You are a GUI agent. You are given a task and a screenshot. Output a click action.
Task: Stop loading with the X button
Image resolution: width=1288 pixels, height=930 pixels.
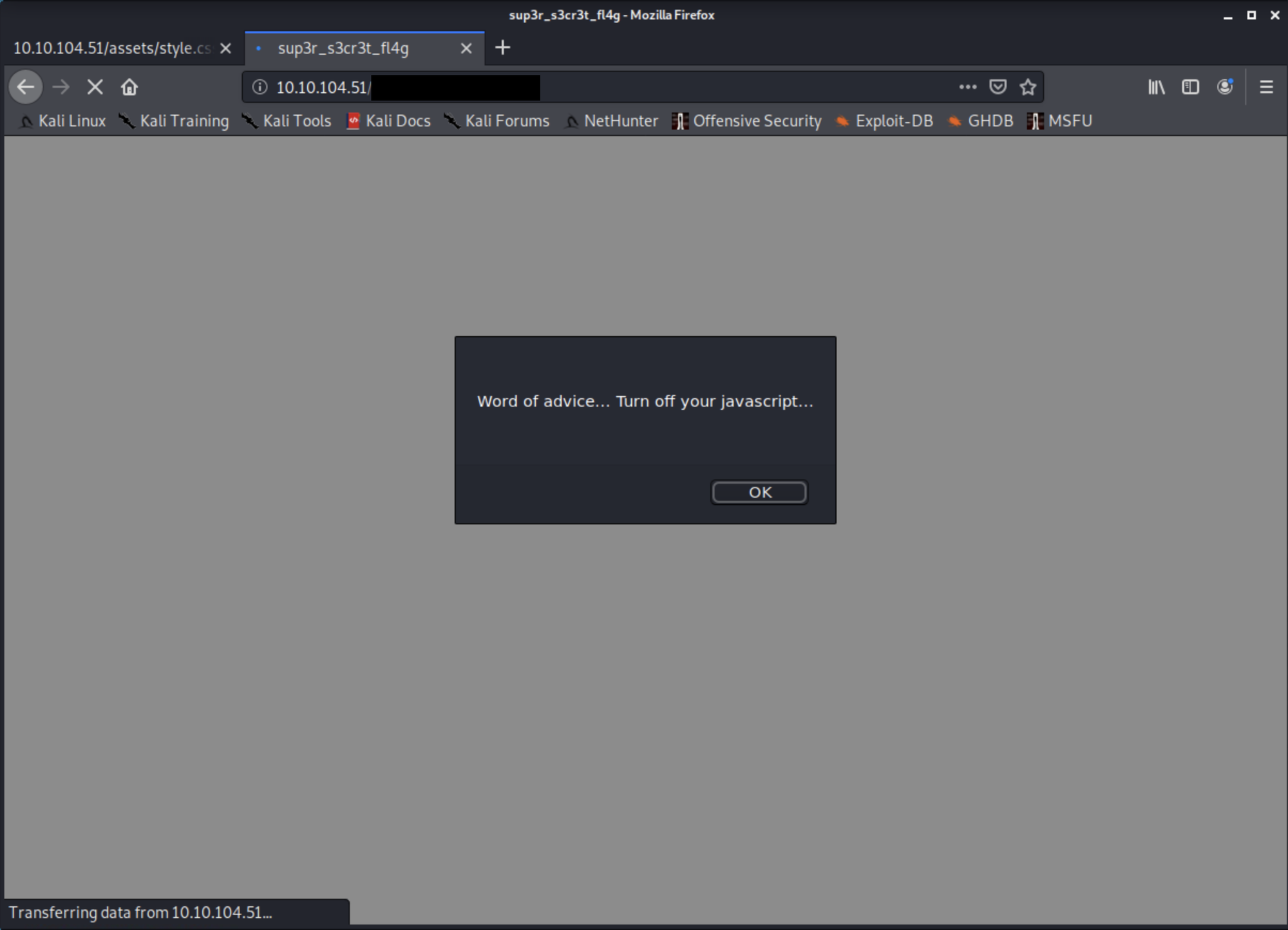tap(95, 87)
